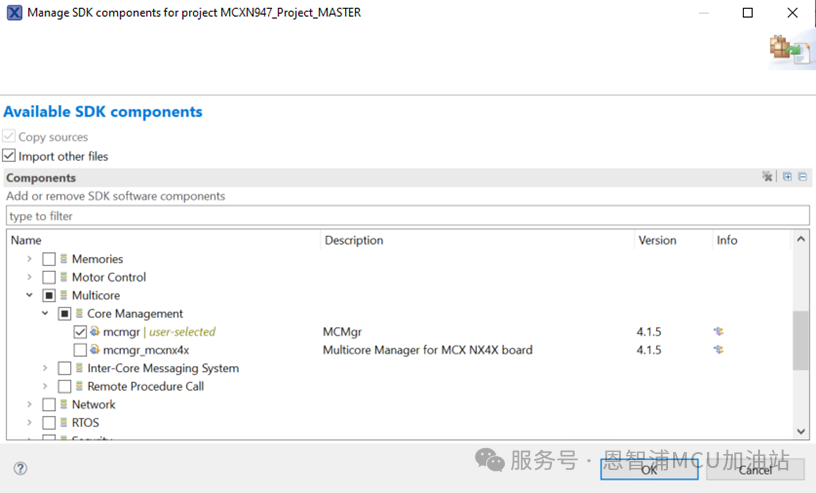
Task: Collapse the Multicore tree node
Action: click(x=30, y=295)
